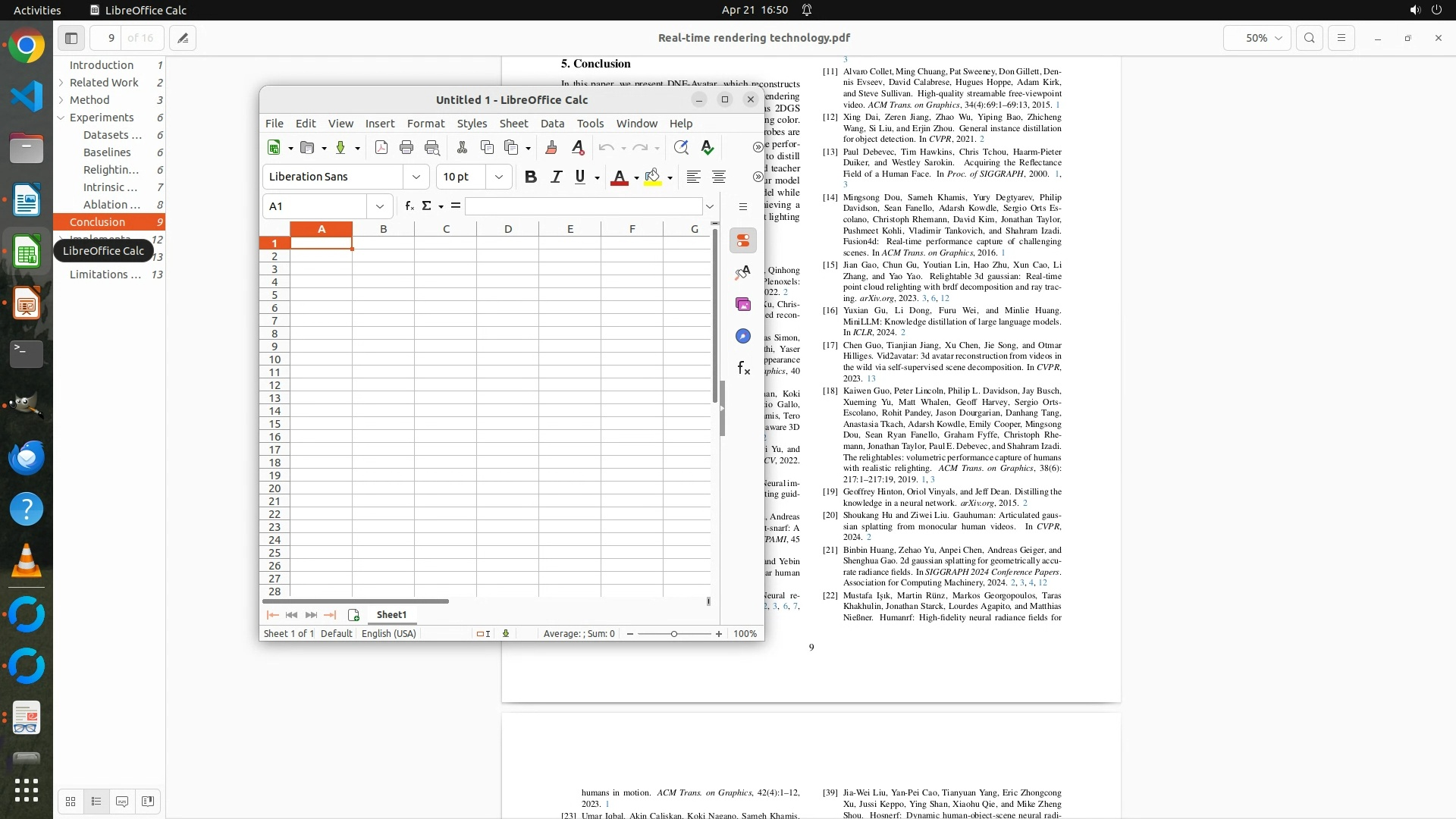Open the Function Wizard in the formula bar

tap(409, 206)
